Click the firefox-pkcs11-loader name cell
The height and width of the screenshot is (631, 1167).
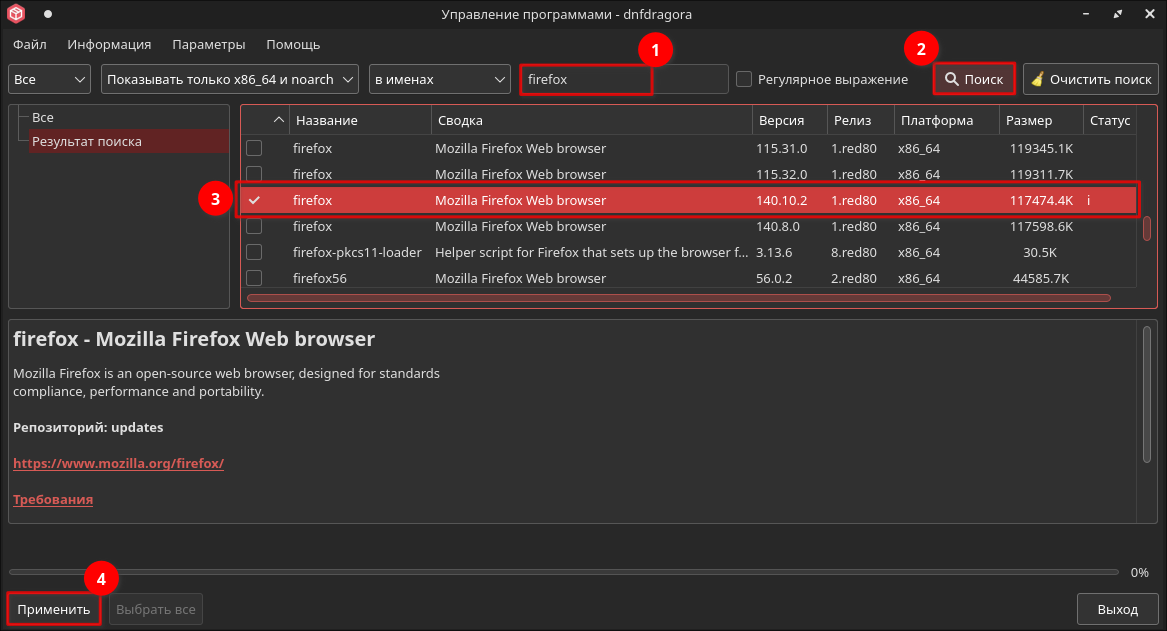click(x=357, y=252)
